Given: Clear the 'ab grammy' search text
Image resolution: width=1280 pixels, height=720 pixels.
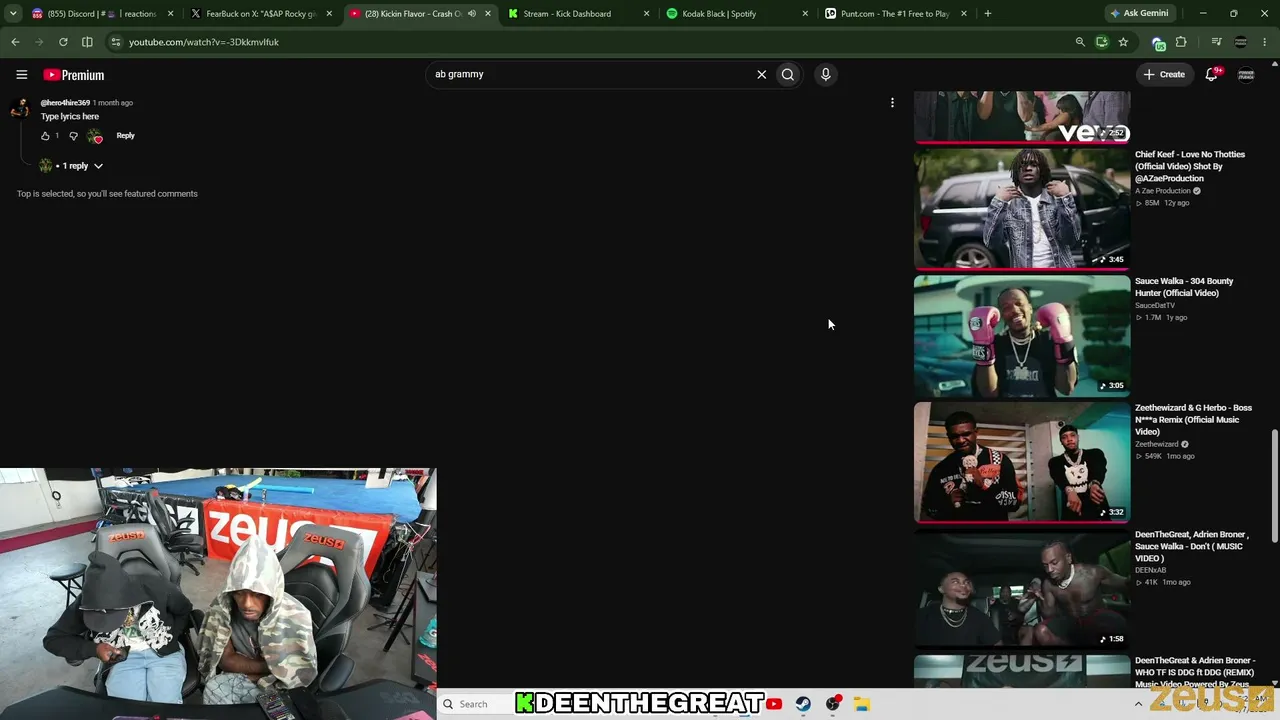Looking at the screenshot, I should tap(761, 74).
